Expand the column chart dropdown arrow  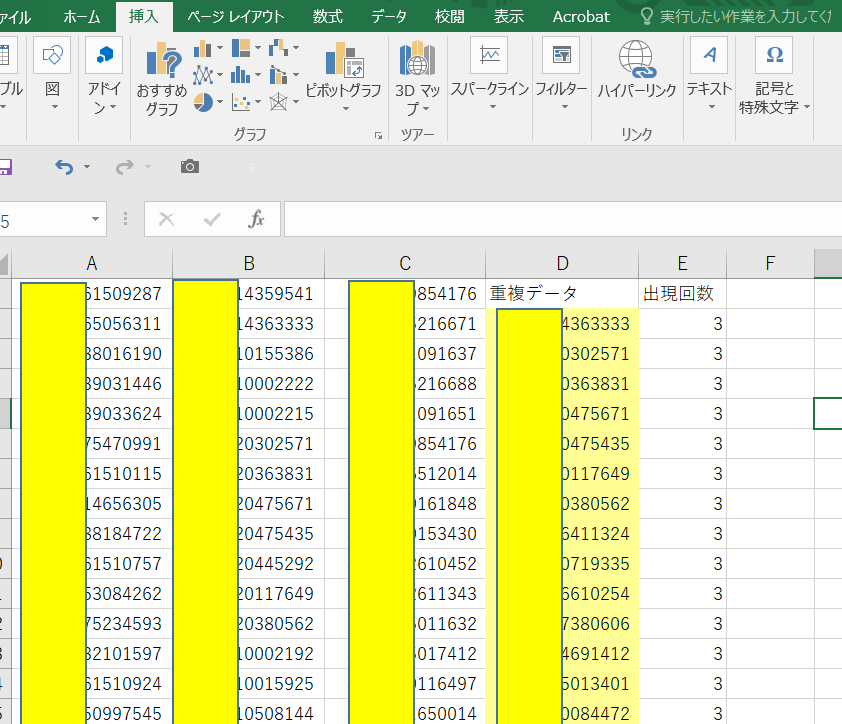point(220,48)
